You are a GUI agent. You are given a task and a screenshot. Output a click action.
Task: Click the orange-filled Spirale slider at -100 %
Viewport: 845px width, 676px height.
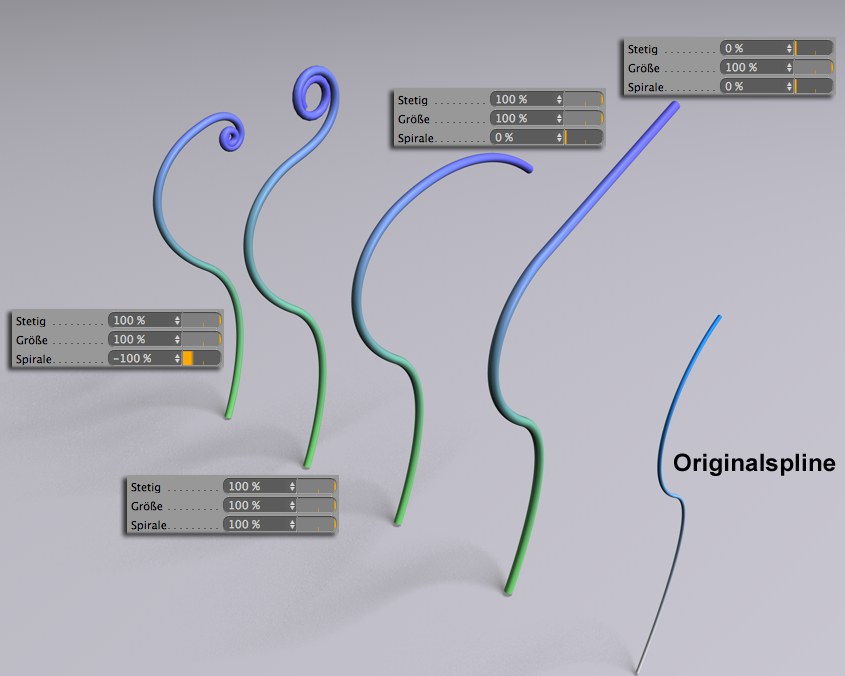(x=202, y=358)
